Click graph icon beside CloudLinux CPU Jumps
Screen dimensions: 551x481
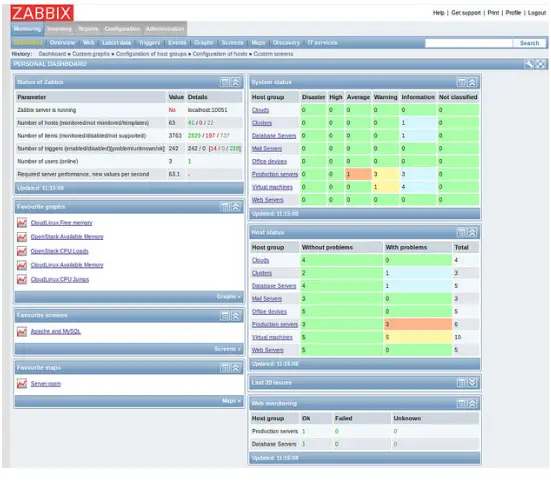pos(22,279)
